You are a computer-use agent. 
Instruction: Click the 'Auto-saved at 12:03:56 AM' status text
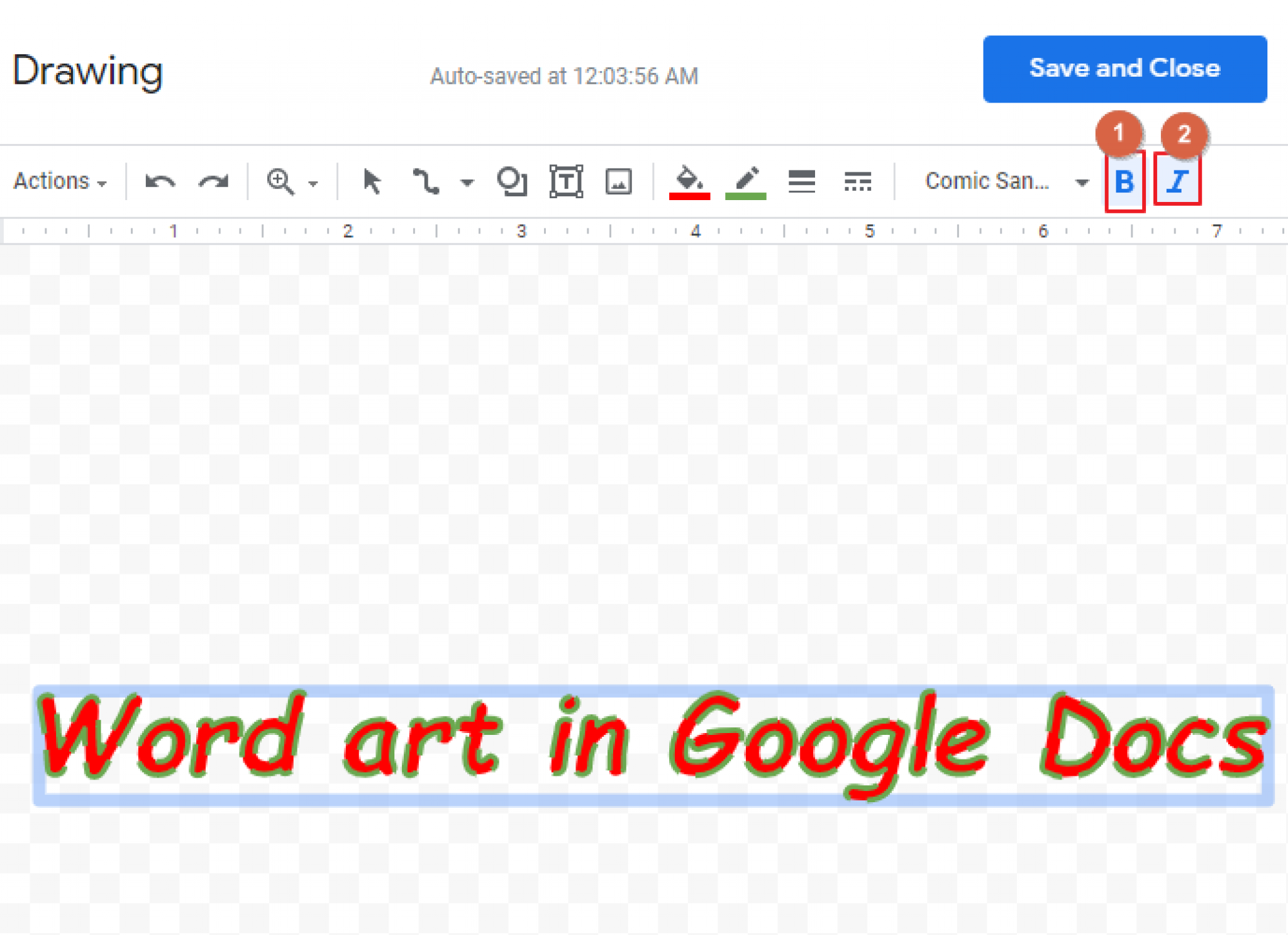click(x=563, y=76)
